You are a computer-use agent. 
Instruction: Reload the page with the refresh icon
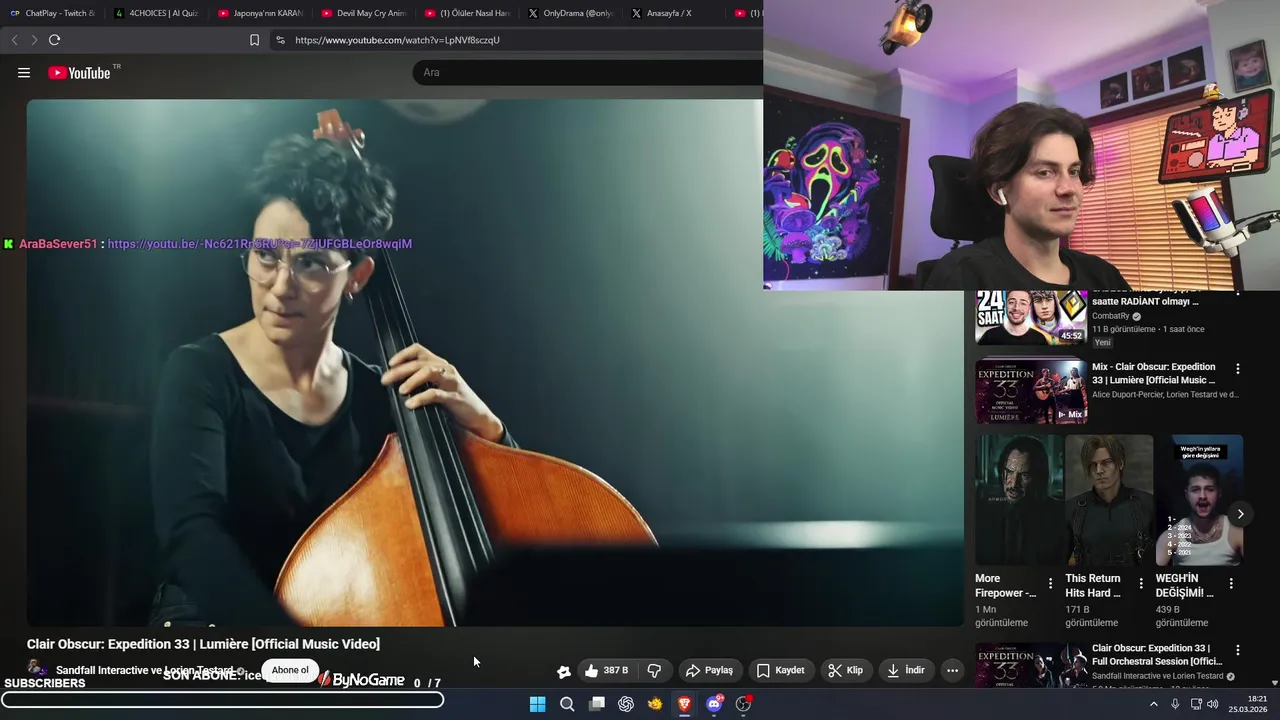[x=54, y=40]
